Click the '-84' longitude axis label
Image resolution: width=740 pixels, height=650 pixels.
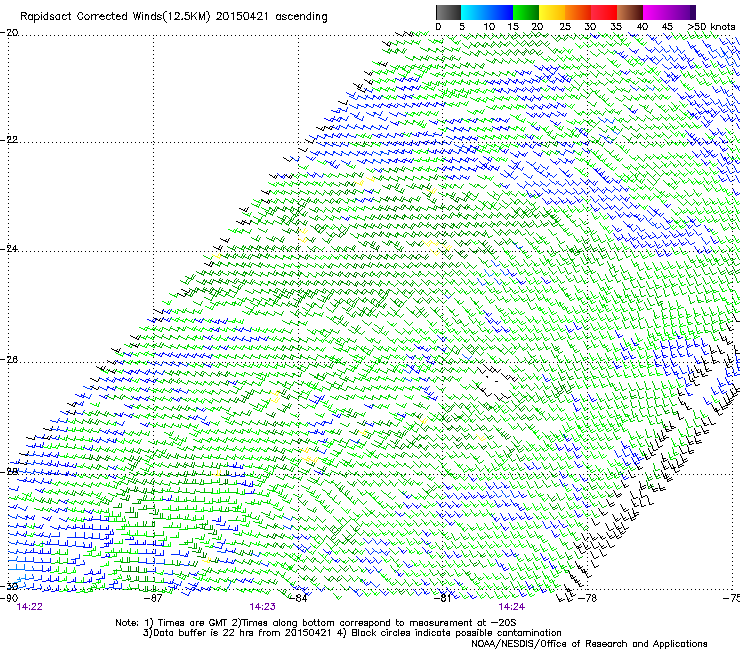(298, 598)
